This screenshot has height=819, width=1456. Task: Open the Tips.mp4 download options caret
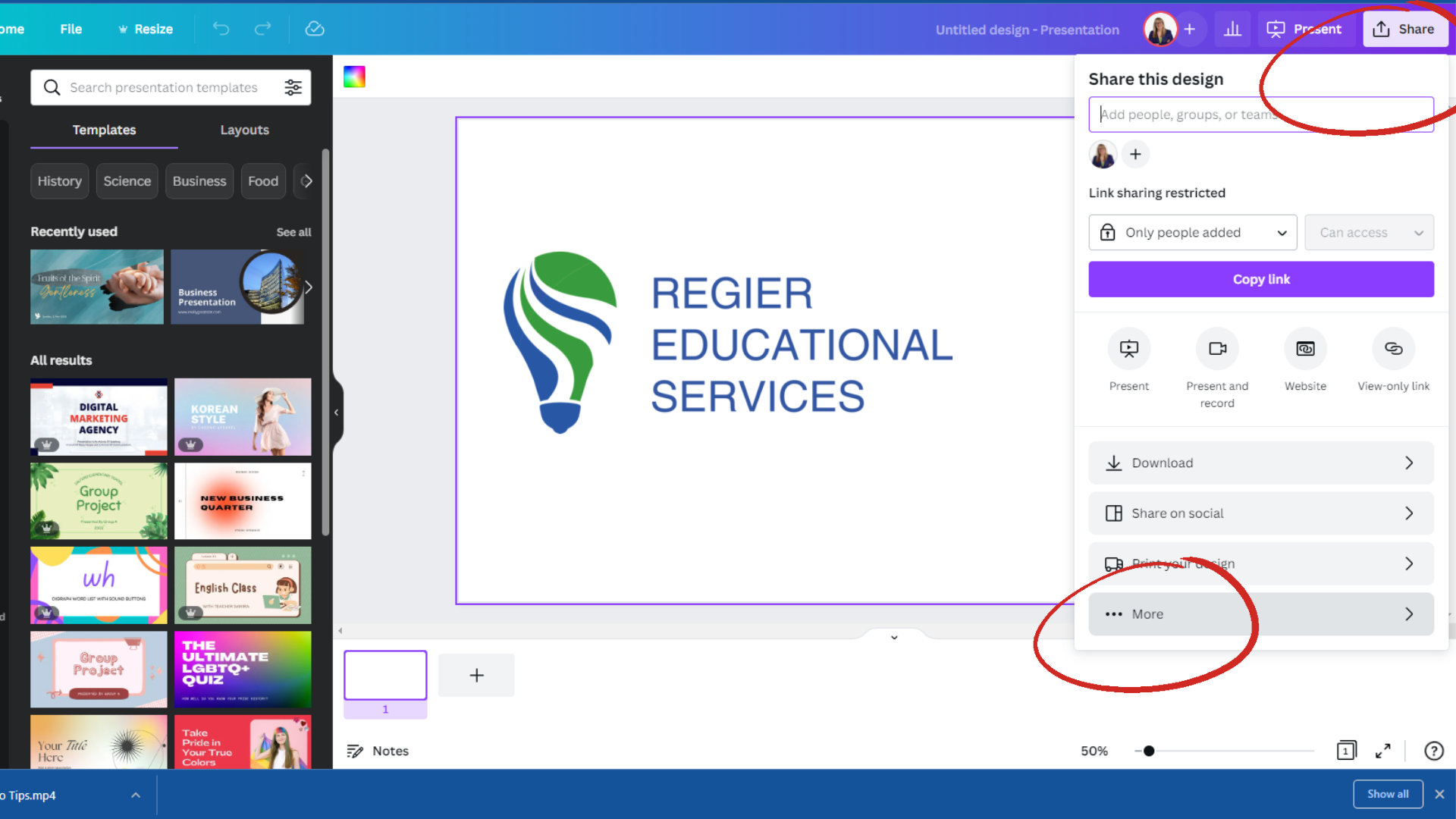tap(136, 795)
